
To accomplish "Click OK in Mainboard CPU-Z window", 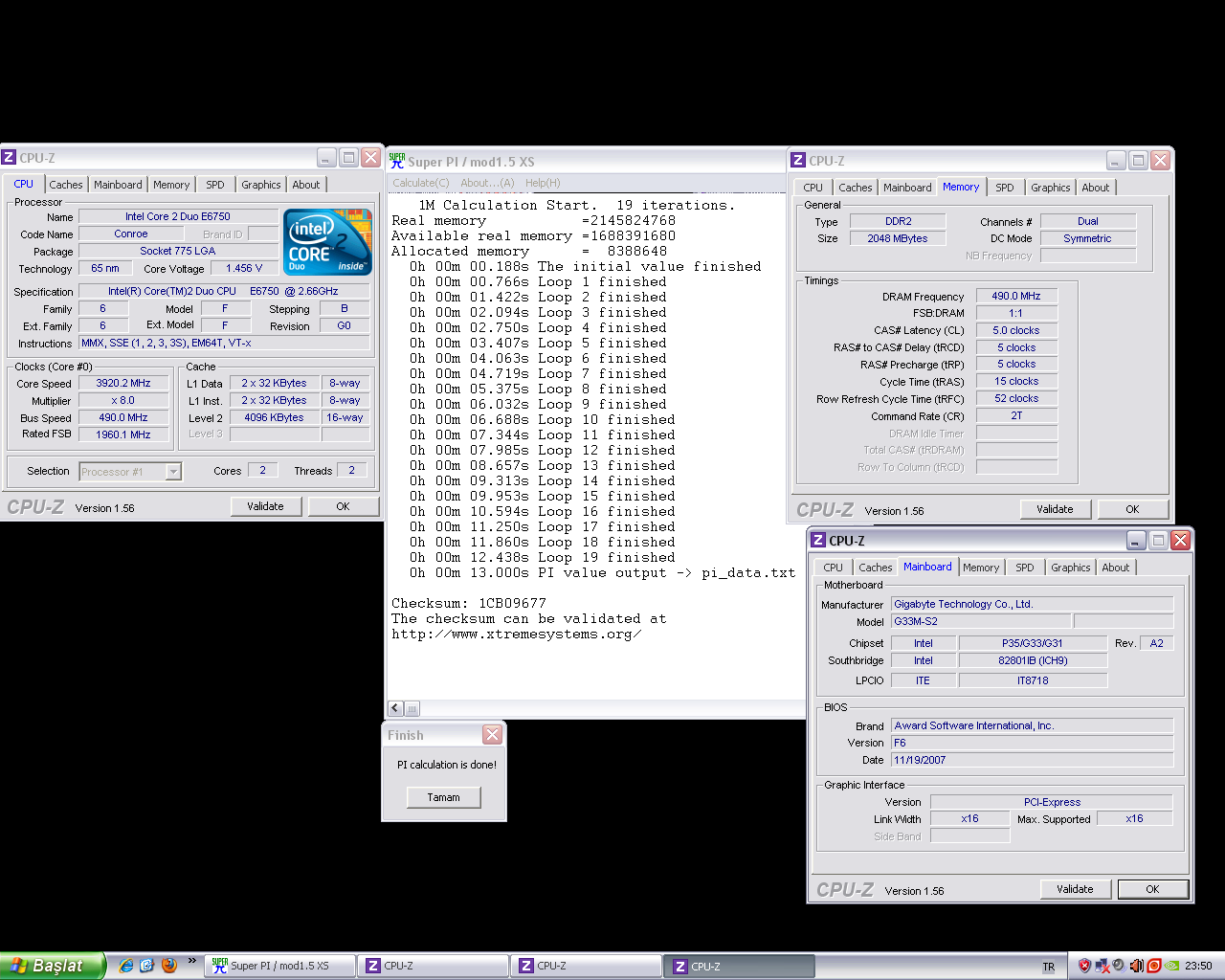I will point(1152,889).
